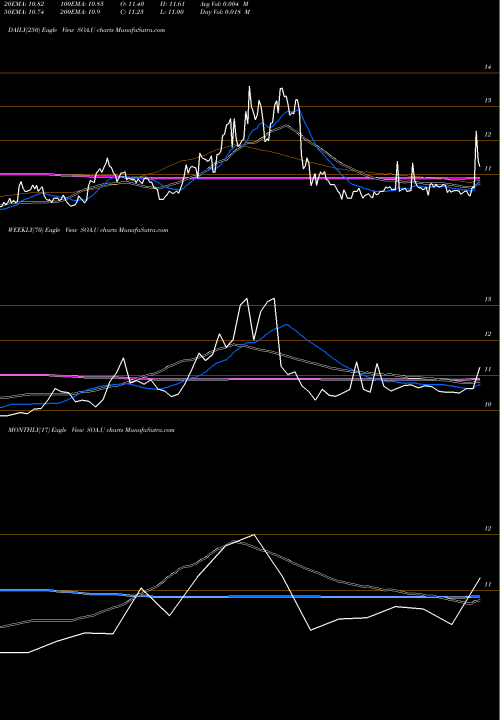Click the WEEKLY(70) Eagle View chart title
This screenshot has height=720, width=500.
[88, 230]
